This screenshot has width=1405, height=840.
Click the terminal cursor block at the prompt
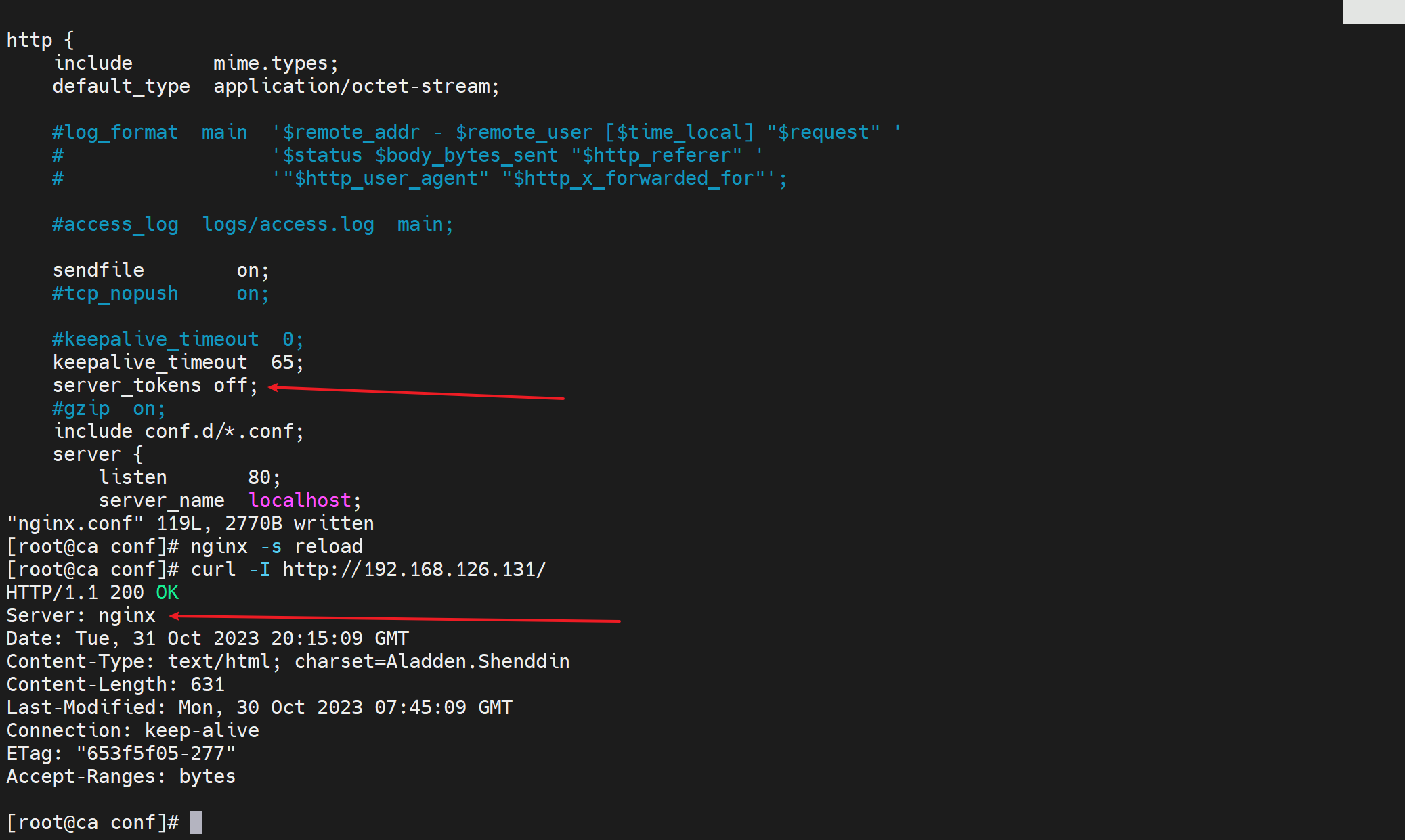(196, 822)
